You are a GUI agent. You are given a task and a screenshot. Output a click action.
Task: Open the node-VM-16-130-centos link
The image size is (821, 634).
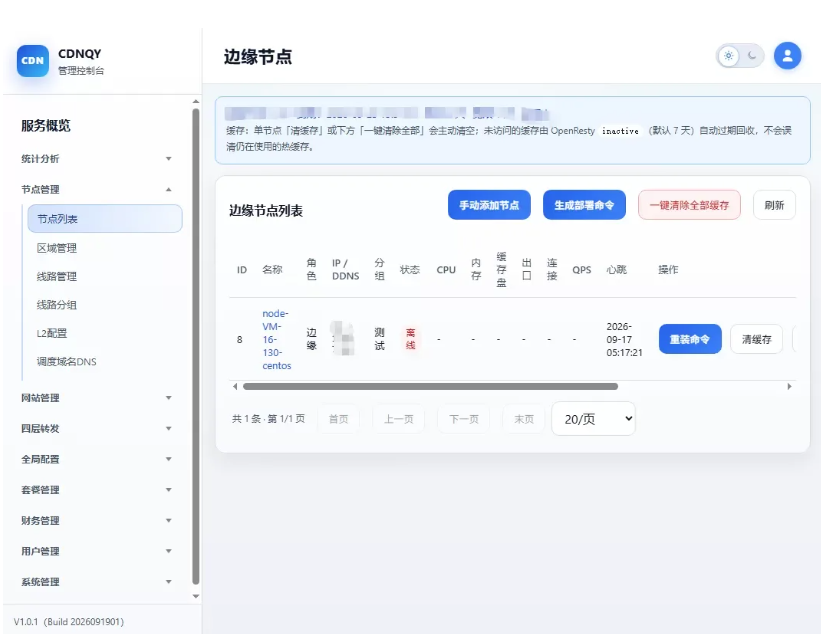276,339
